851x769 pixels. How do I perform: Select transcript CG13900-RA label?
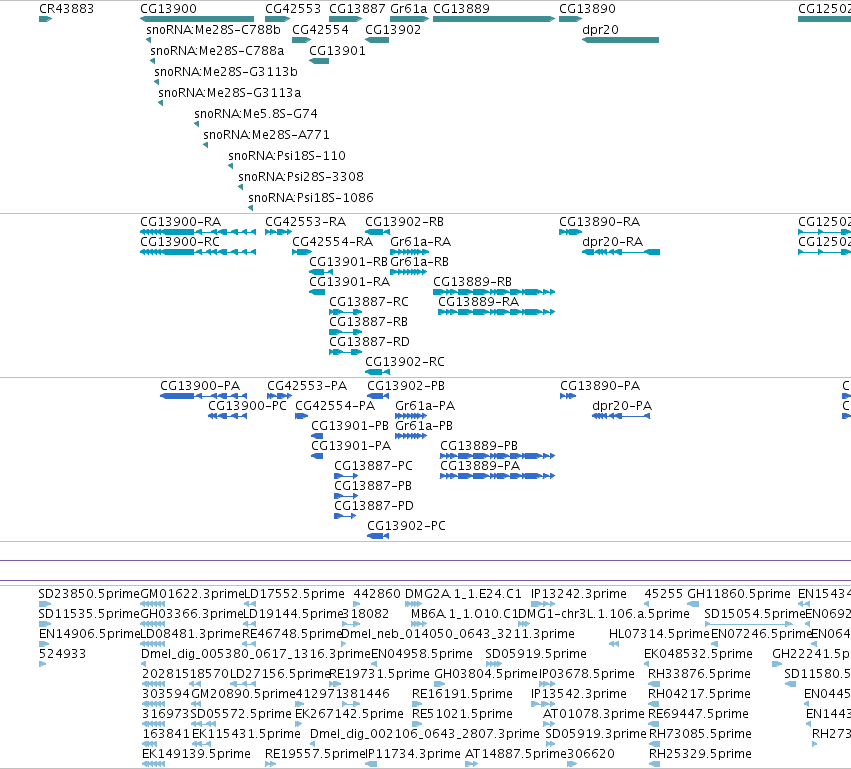point(180,222)
